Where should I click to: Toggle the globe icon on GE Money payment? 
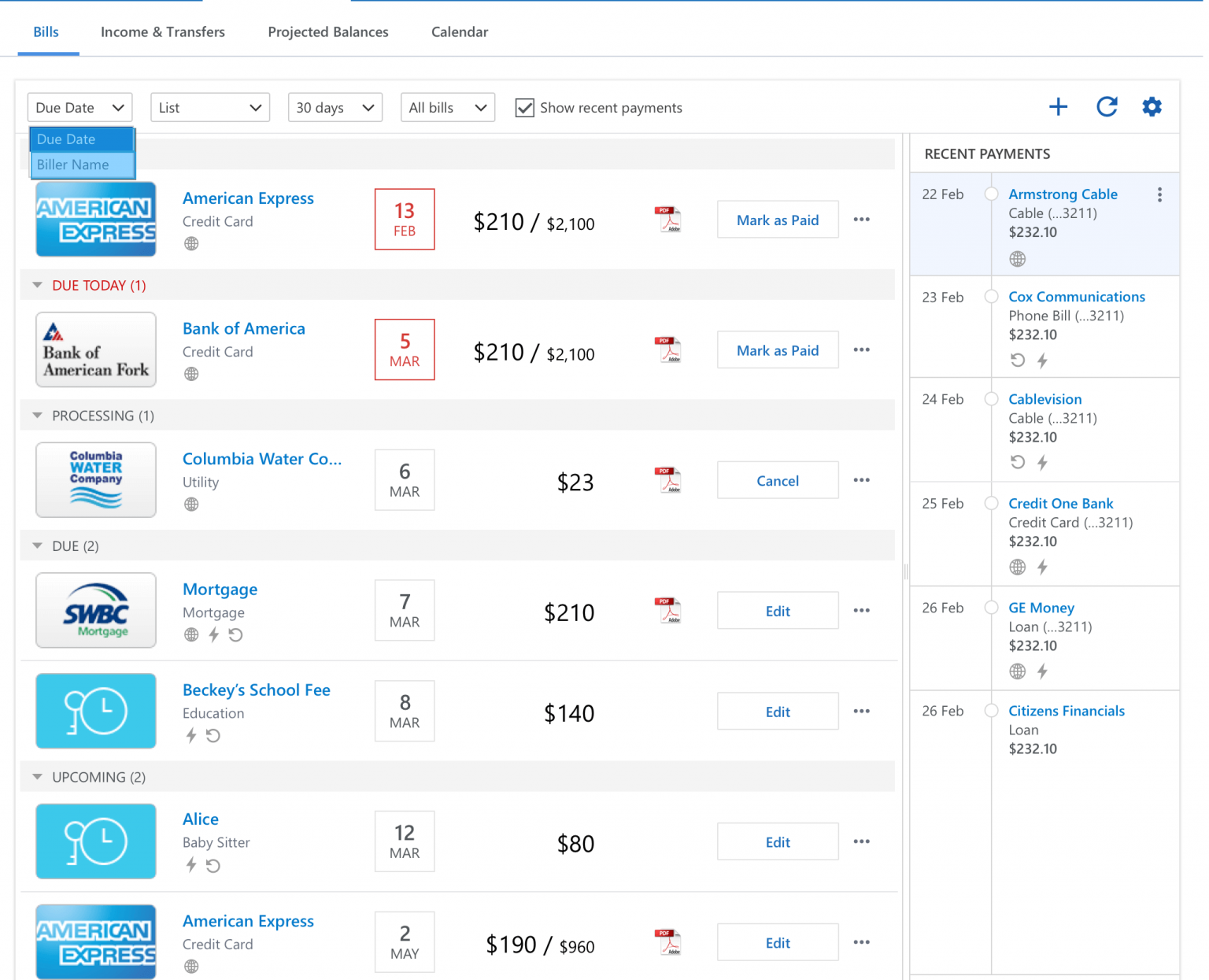(1017, 671)
